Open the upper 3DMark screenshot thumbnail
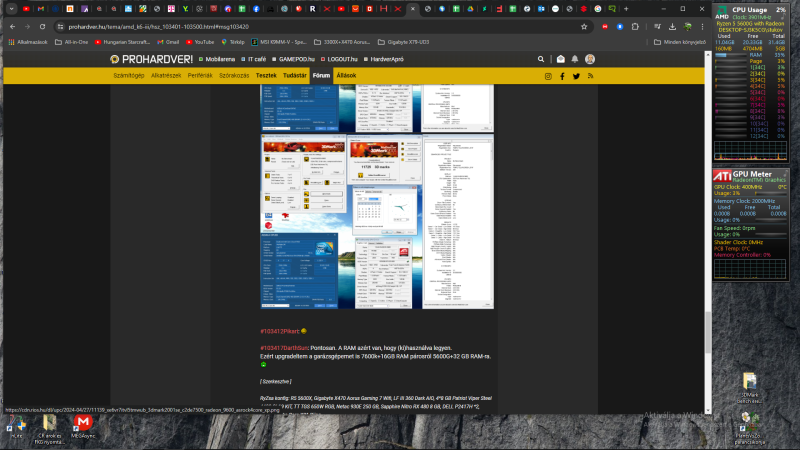The height and width of the screenshot is (450, 800). [377, 108]
